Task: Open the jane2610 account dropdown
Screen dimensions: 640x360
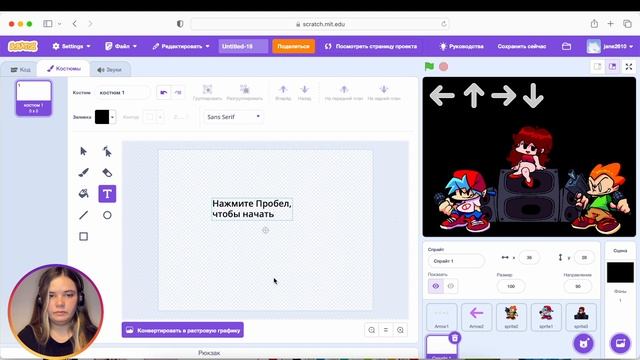Action: coord(610,46)
